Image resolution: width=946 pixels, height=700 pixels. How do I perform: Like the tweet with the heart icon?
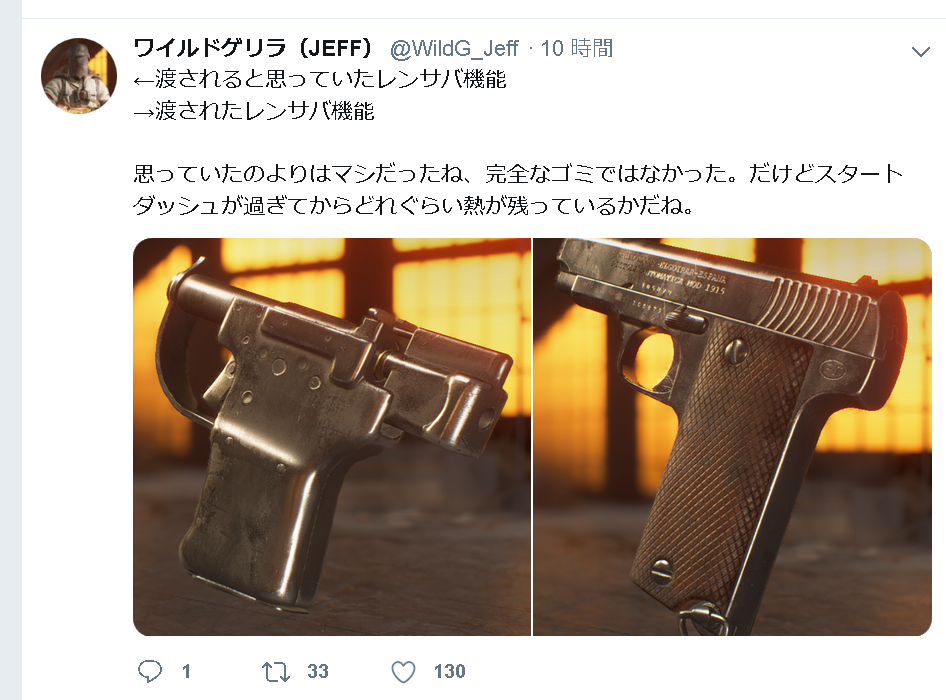(x=403, y=672)
